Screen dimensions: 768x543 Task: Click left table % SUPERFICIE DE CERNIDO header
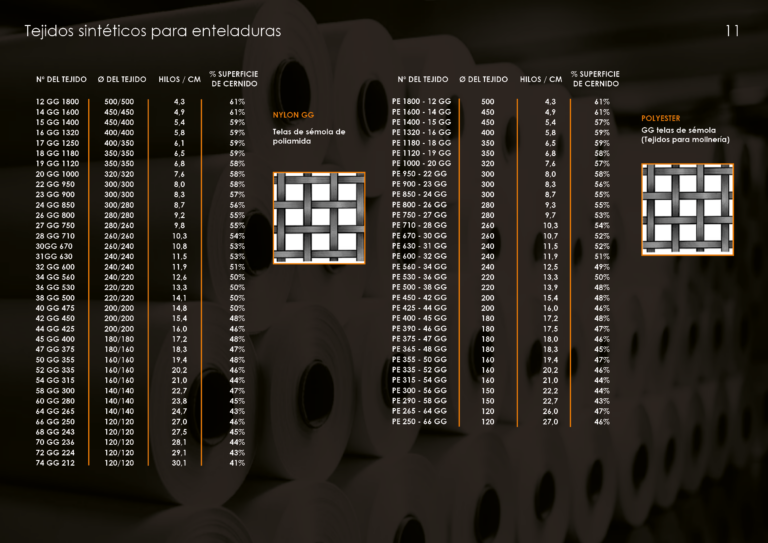pyautogui.click(x=233, y=78)
